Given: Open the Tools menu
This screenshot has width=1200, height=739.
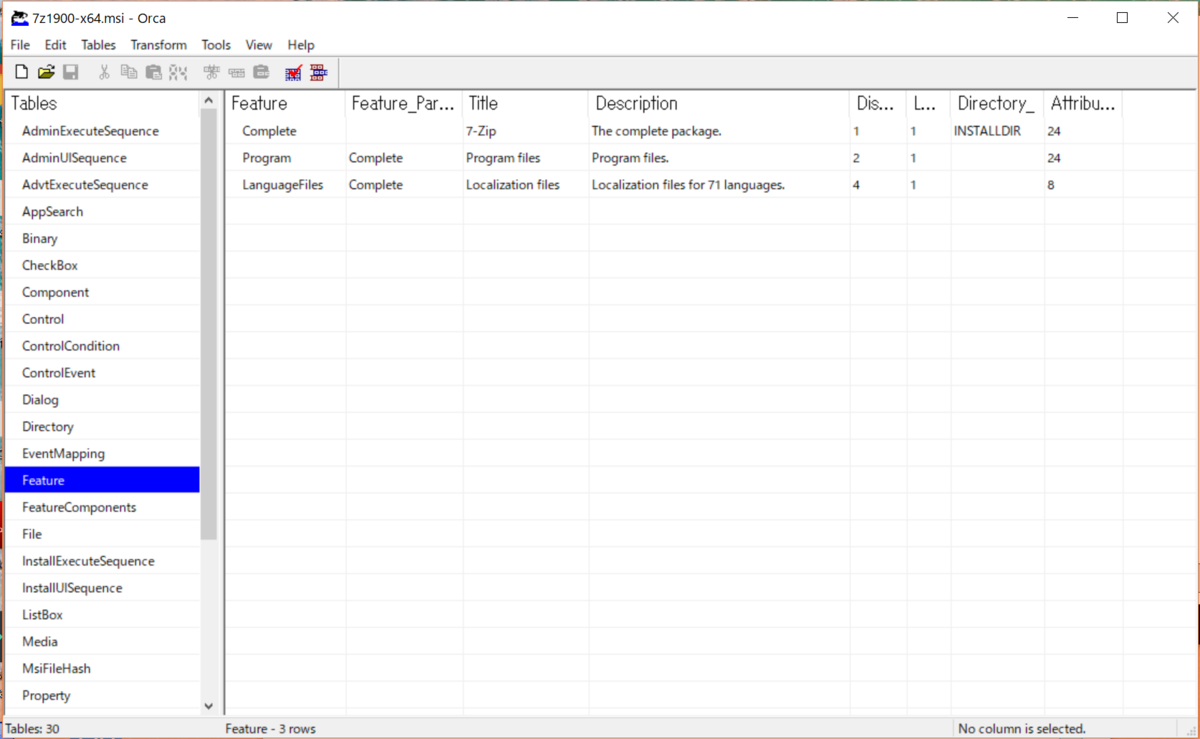Looking at the screenshot, I should pos(216,45).
